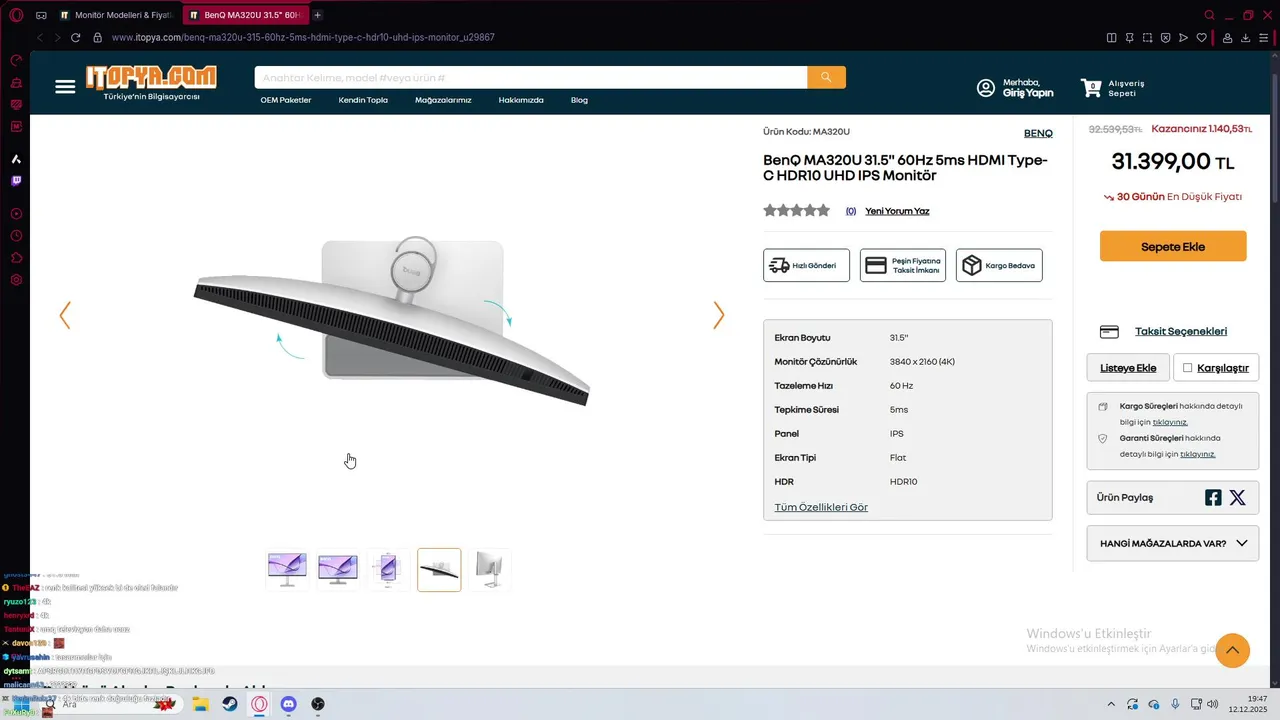Screen dimensions: 1280x720
Task: Add page to bookmarks heart icon
Action: click(1201, 38)
